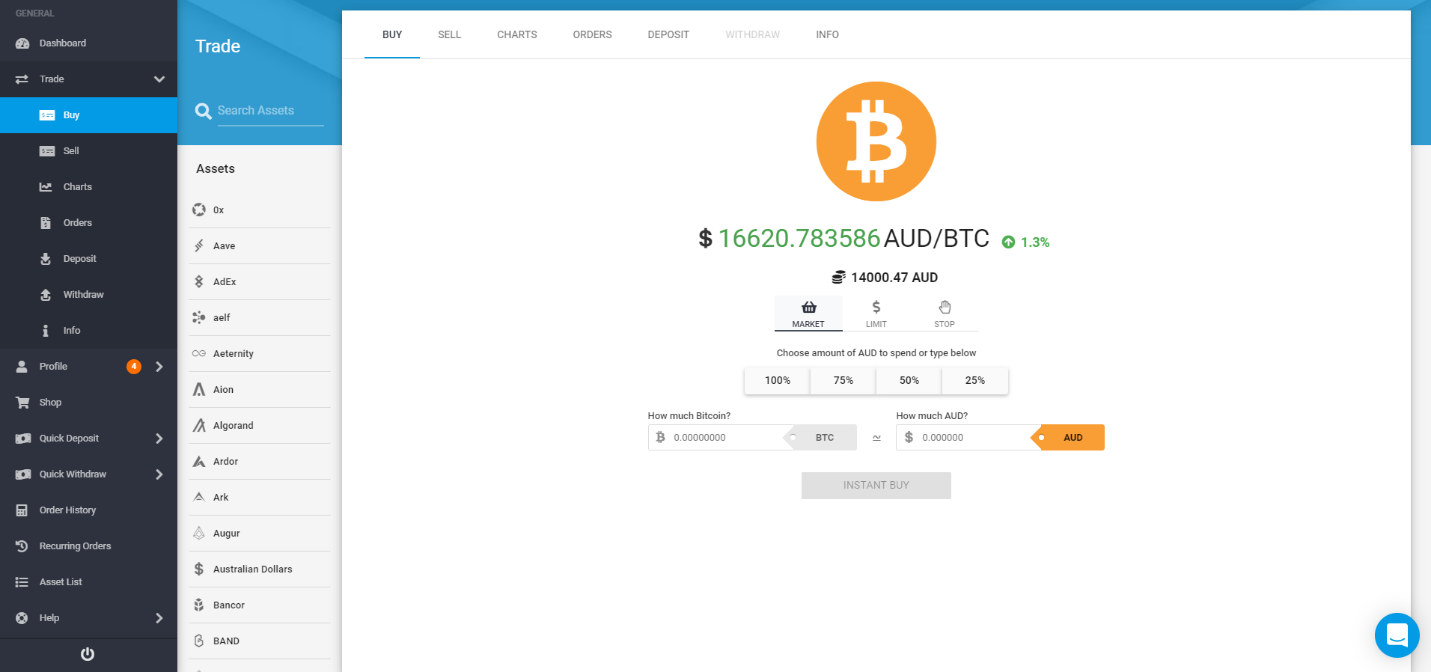Click the BUY tab
The height and width of the screenshot is (672, 1431).
(392, 35)
